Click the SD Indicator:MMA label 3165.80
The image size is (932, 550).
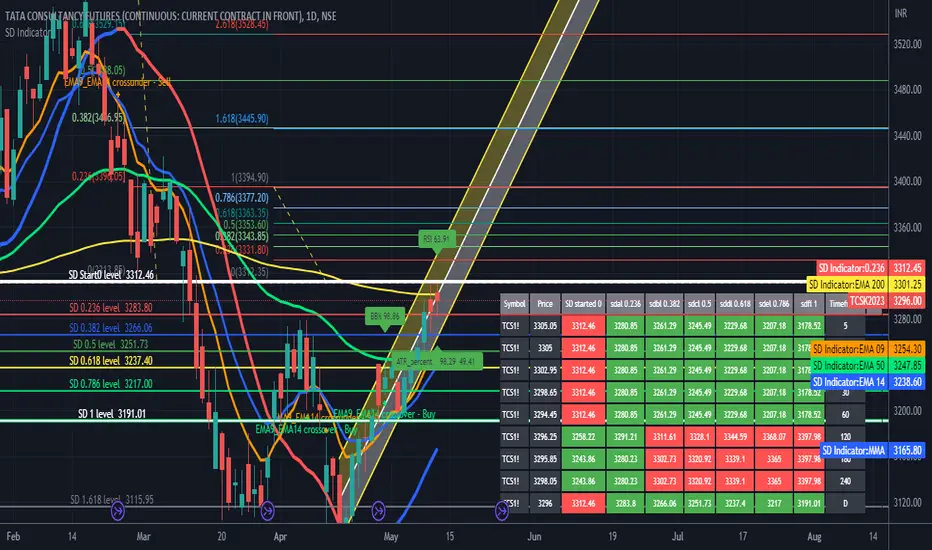[x=872, y=451]
